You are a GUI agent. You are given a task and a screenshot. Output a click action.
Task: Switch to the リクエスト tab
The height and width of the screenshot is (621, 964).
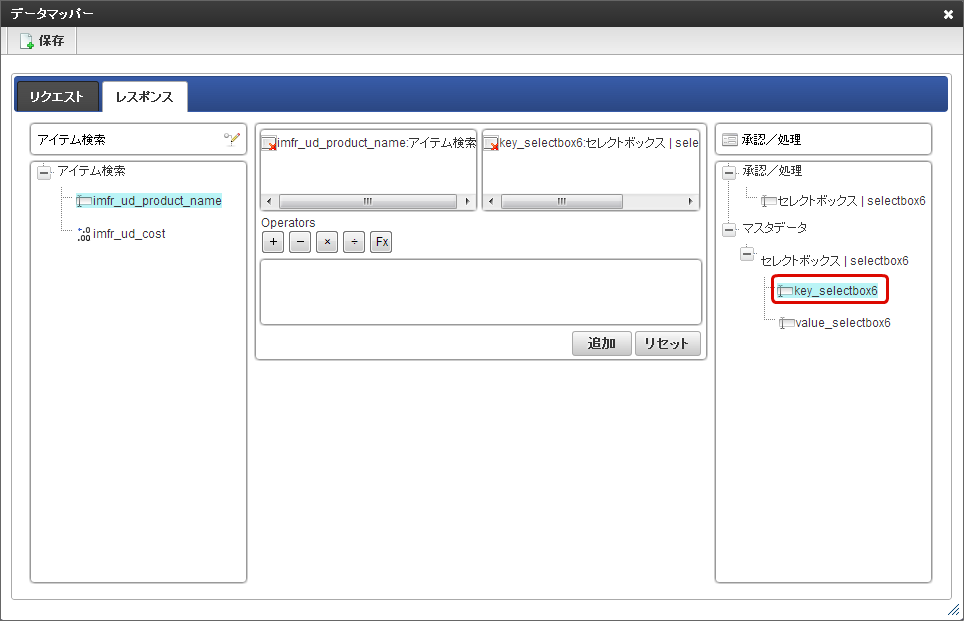coord(57,97)
